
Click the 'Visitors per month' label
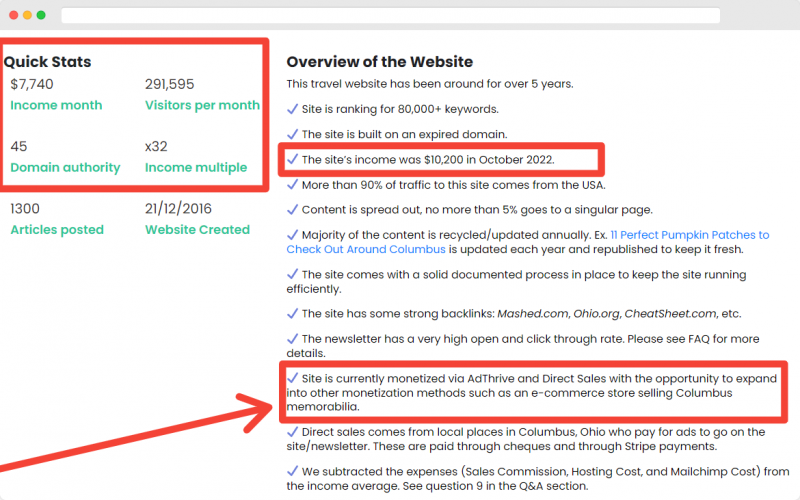pos(202,105)
